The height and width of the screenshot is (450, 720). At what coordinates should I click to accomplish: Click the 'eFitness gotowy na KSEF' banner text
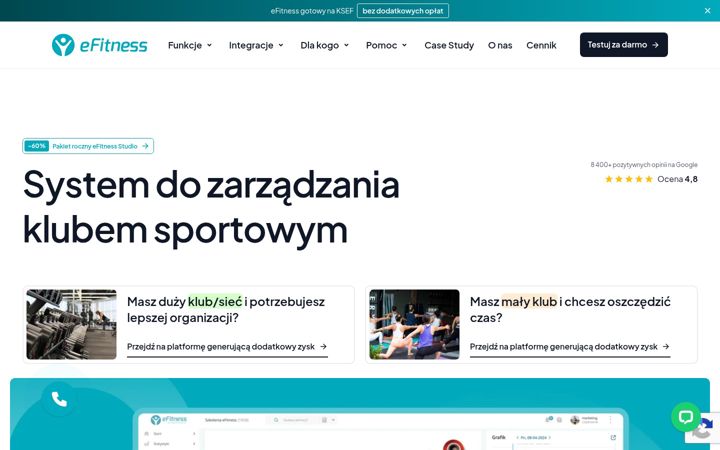312,11
